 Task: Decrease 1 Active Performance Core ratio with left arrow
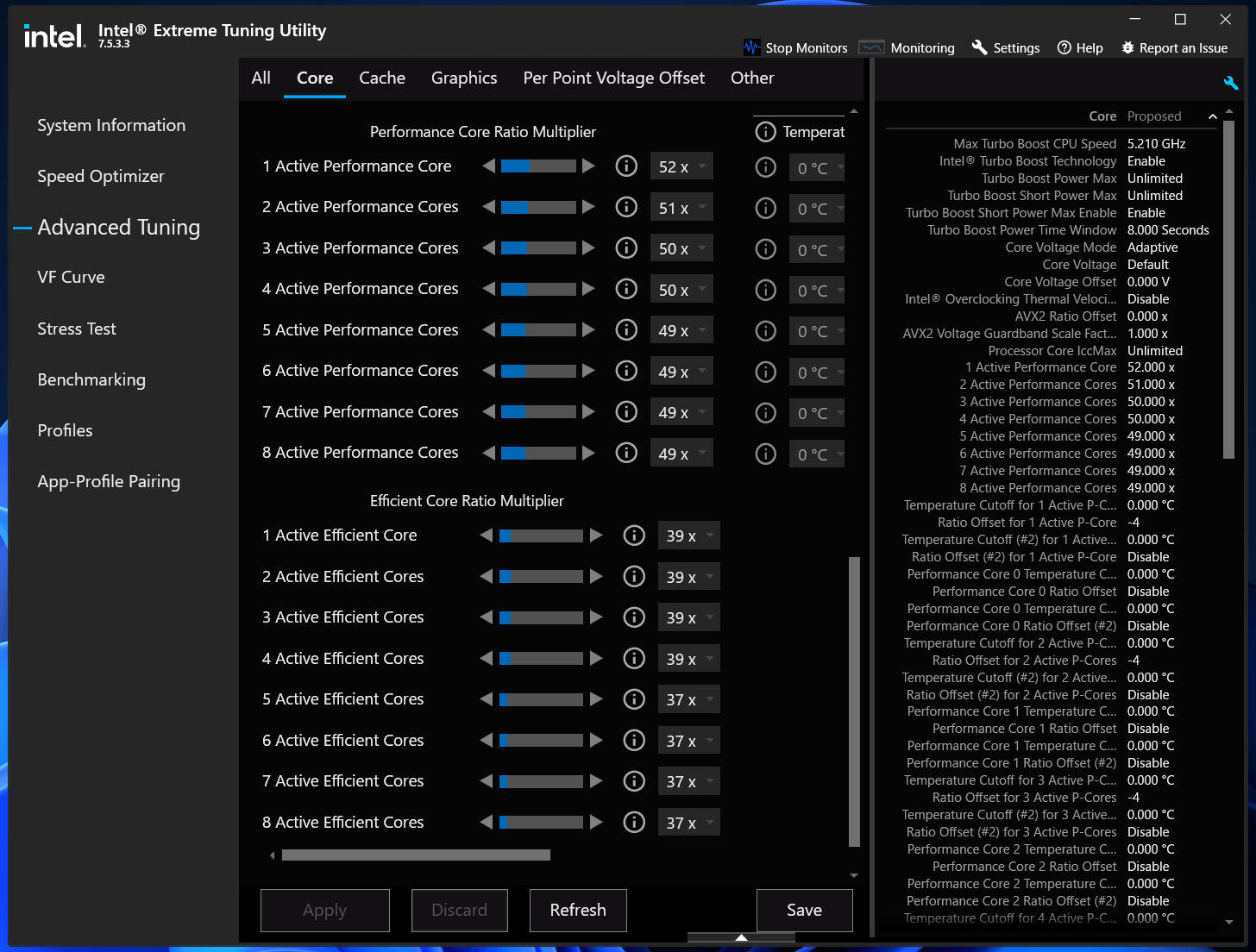coord(489,166)
